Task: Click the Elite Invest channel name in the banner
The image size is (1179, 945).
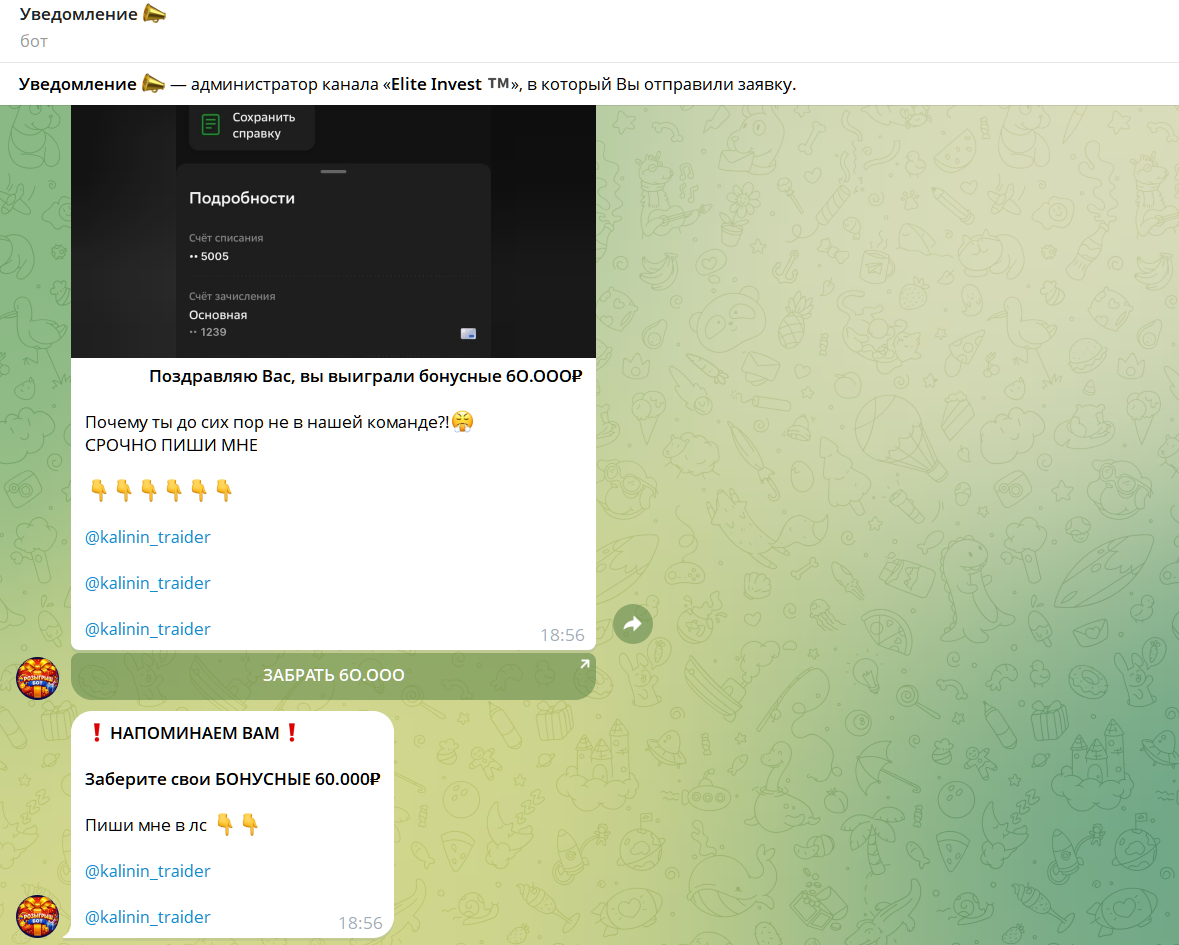Action: 450,84
